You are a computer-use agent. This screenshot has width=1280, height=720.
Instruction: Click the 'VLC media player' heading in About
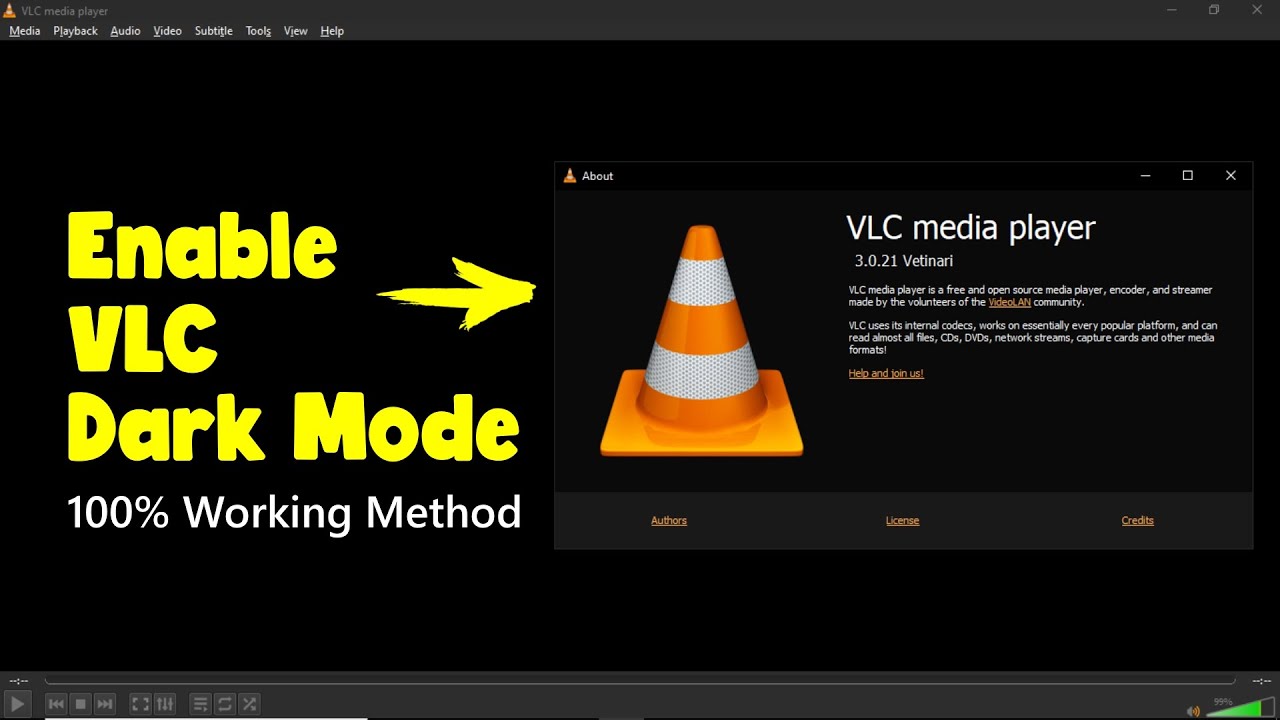pyautogui.click(x=971, y=228)
